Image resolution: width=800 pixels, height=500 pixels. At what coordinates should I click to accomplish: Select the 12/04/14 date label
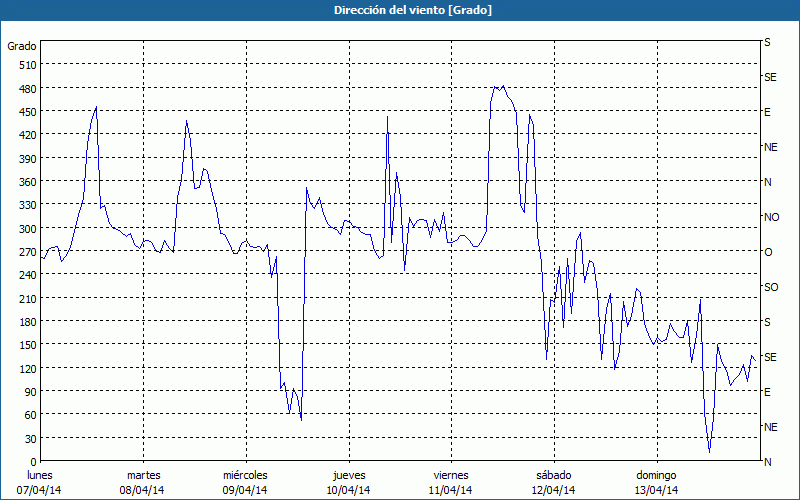553,490
